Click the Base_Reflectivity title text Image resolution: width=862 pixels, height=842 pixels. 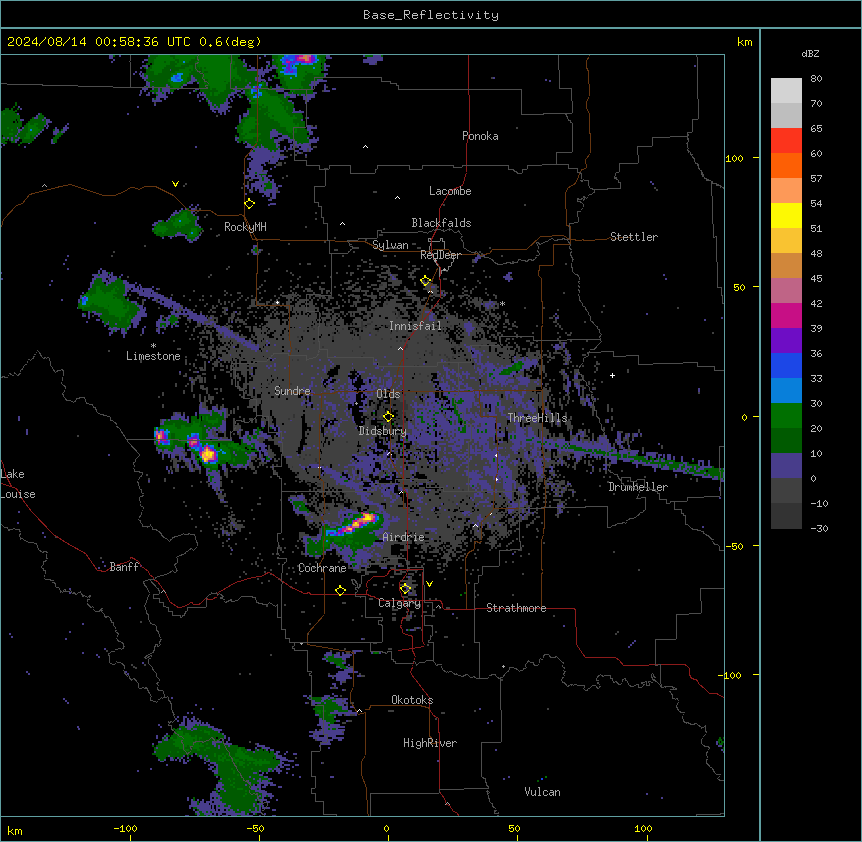[x=431, y=15]
